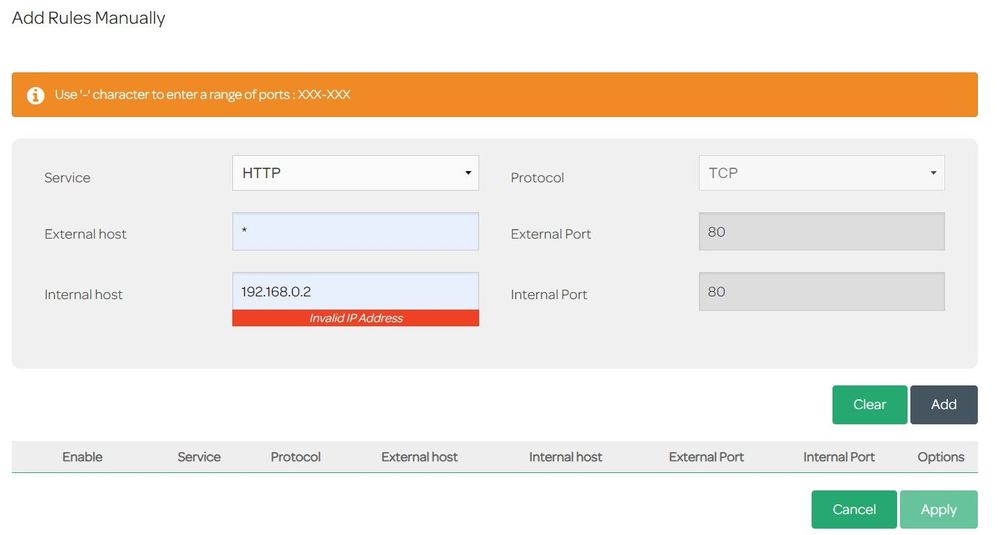Click the Options column header
This screenshot has height=535, width=998.
click(940, 457)
